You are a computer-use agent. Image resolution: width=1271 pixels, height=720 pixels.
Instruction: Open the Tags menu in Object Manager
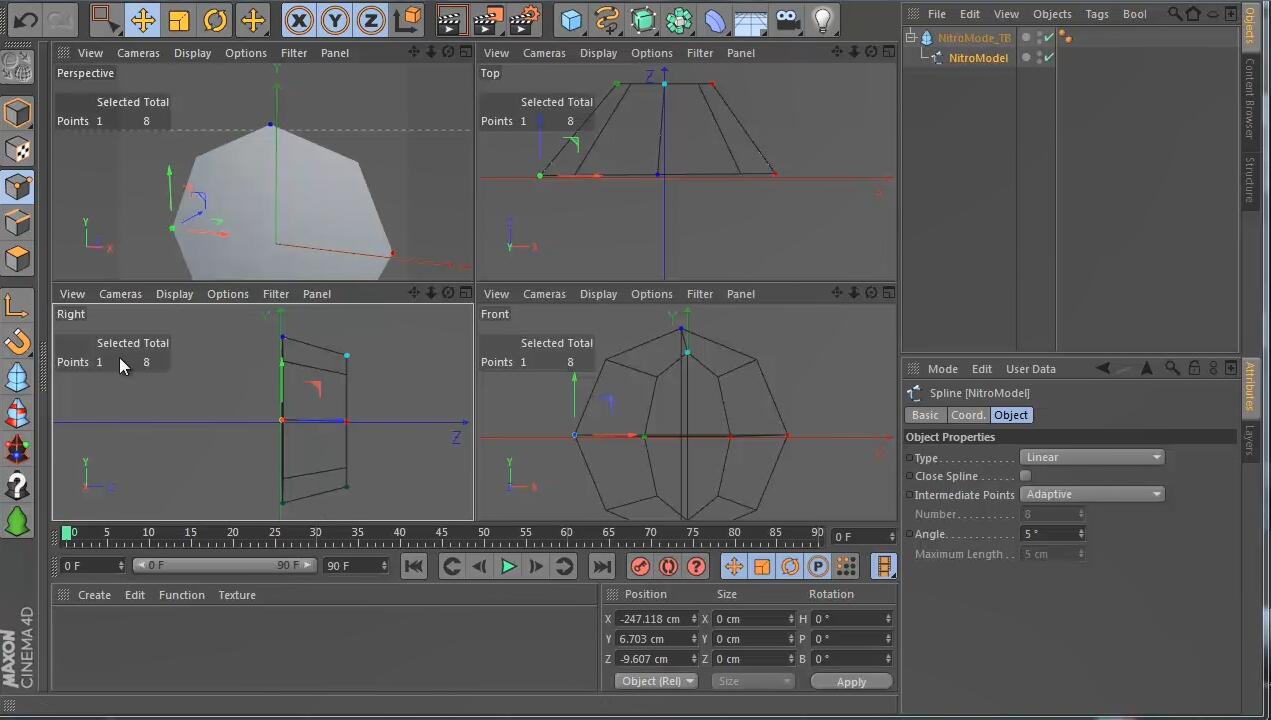[1097, 14]
